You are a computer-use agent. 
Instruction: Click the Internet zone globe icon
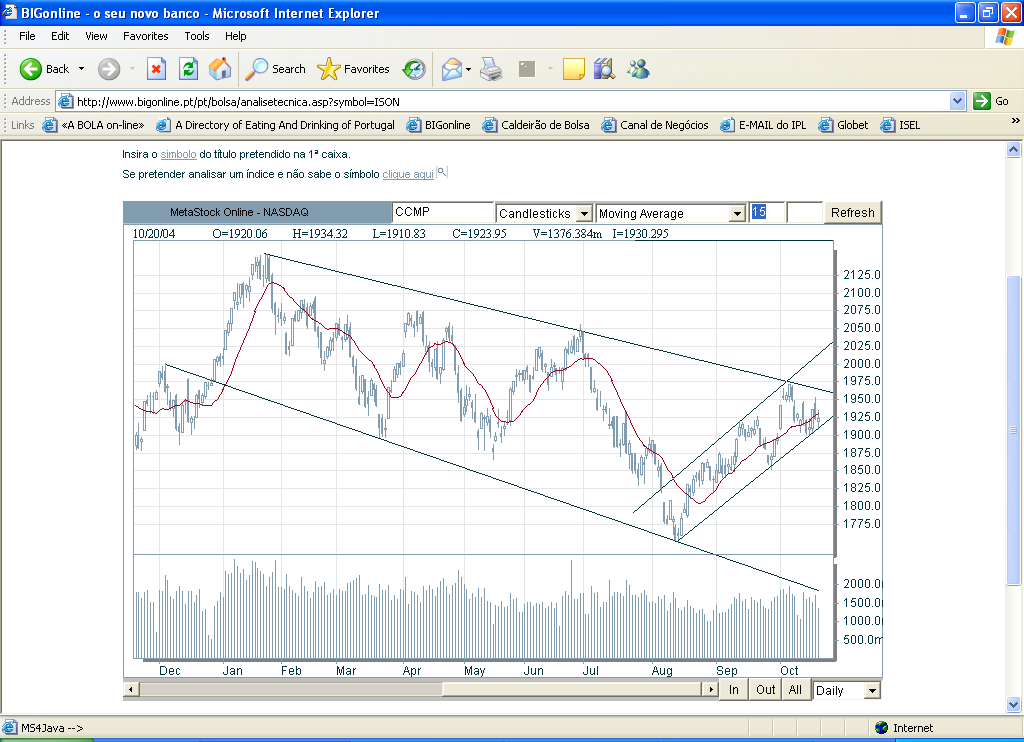pos(882,728)
